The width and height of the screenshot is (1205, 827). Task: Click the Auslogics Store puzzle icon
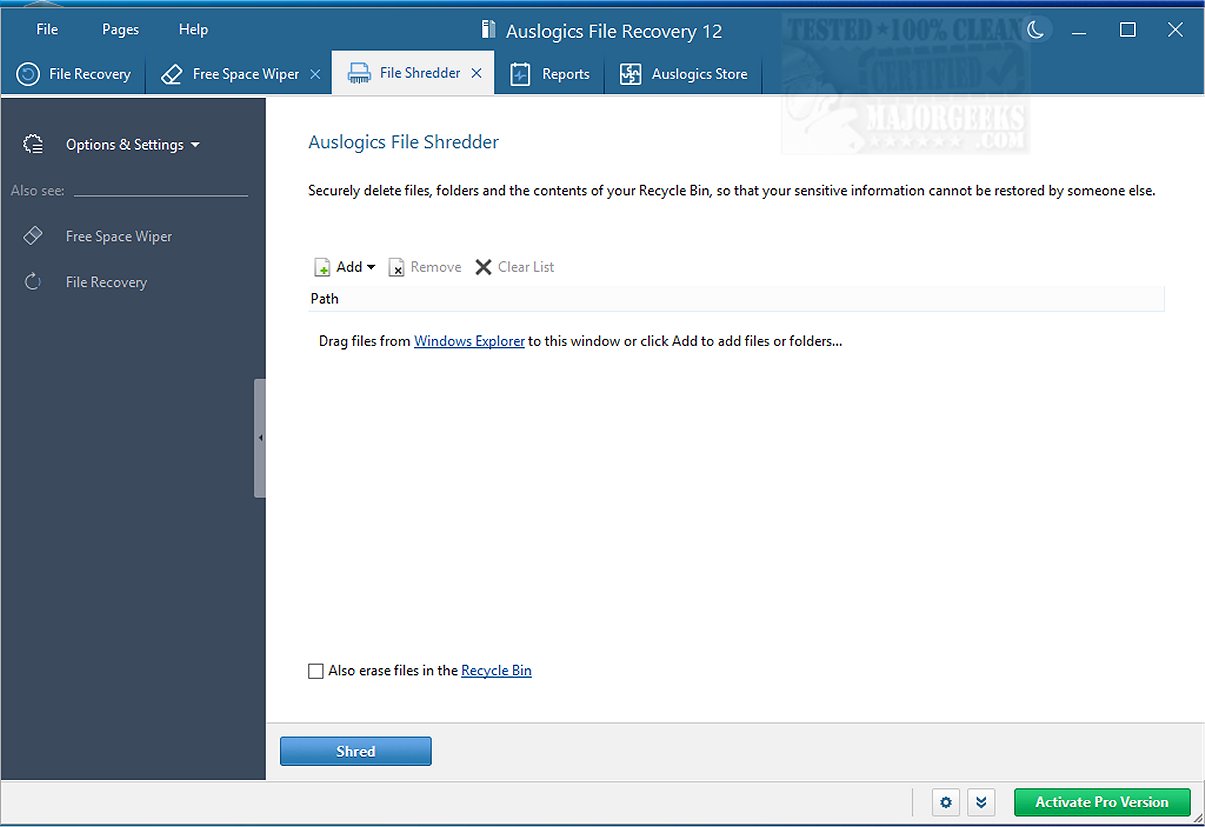(630, 74)
